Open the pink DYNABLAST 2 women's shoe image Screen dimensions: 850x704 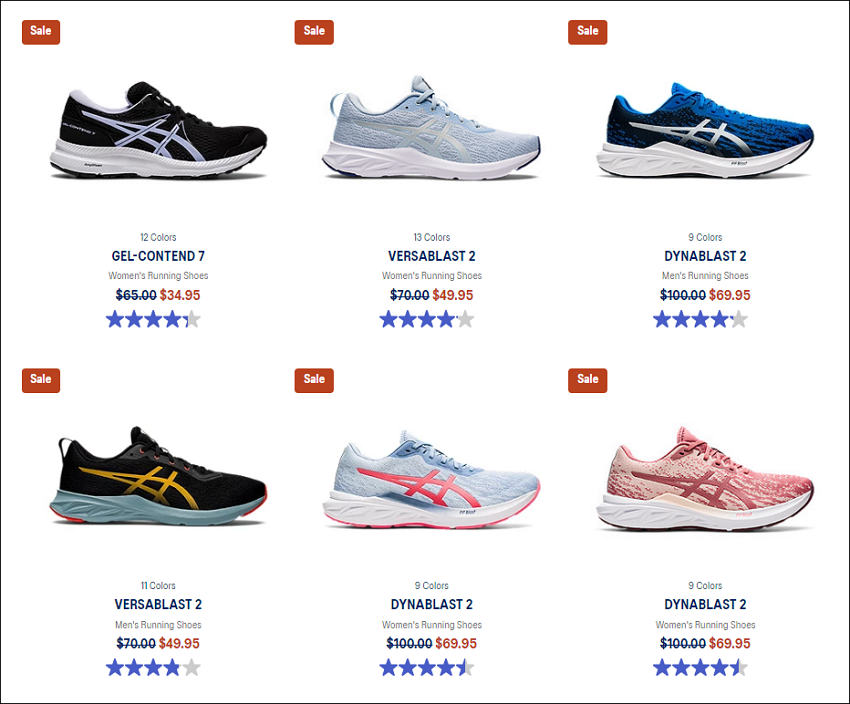pos(705,478)
